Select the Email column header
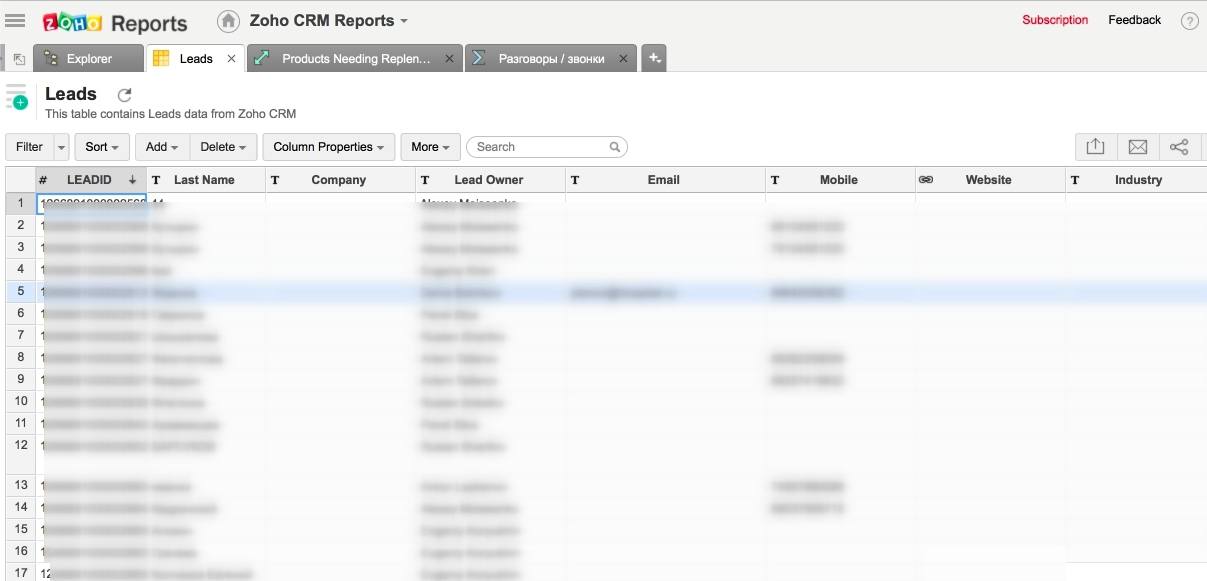 (x=665, y=180)
